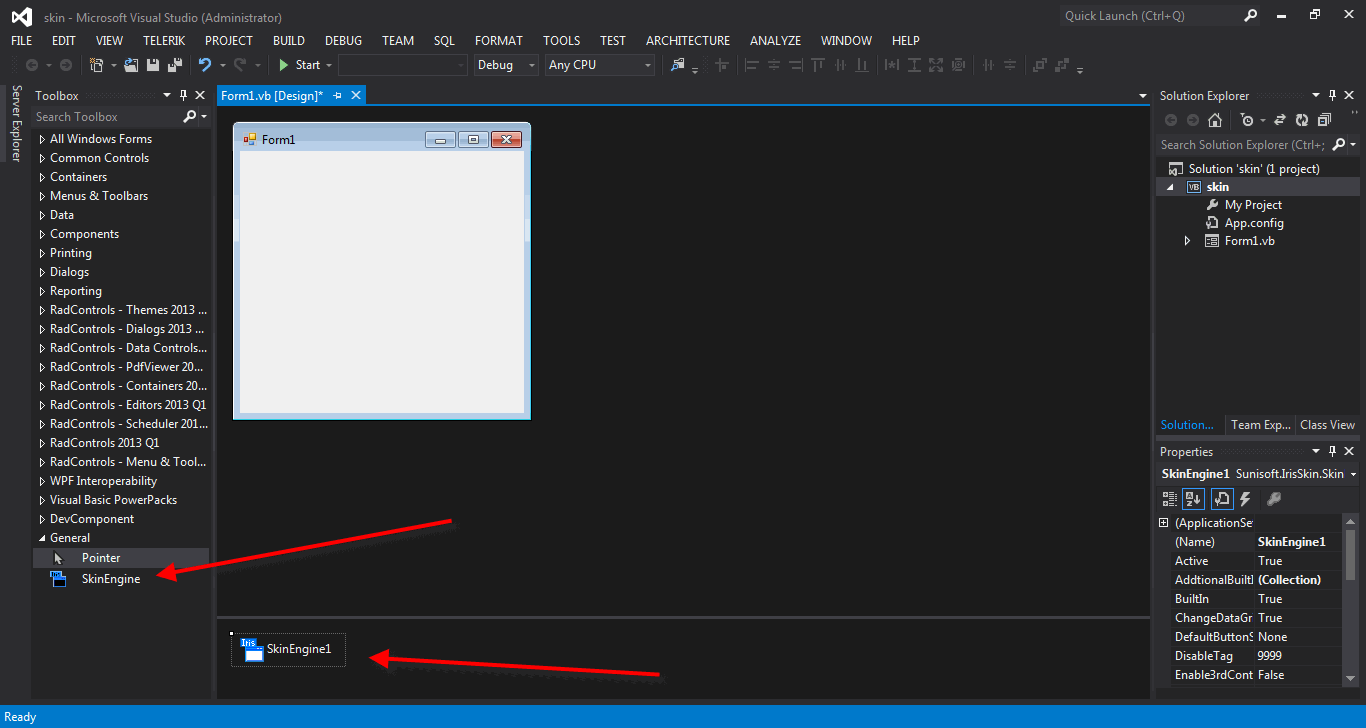1366x728 pixels.
Task: Click the Quick Launch magnifier icon
Action: (1251, 16)
